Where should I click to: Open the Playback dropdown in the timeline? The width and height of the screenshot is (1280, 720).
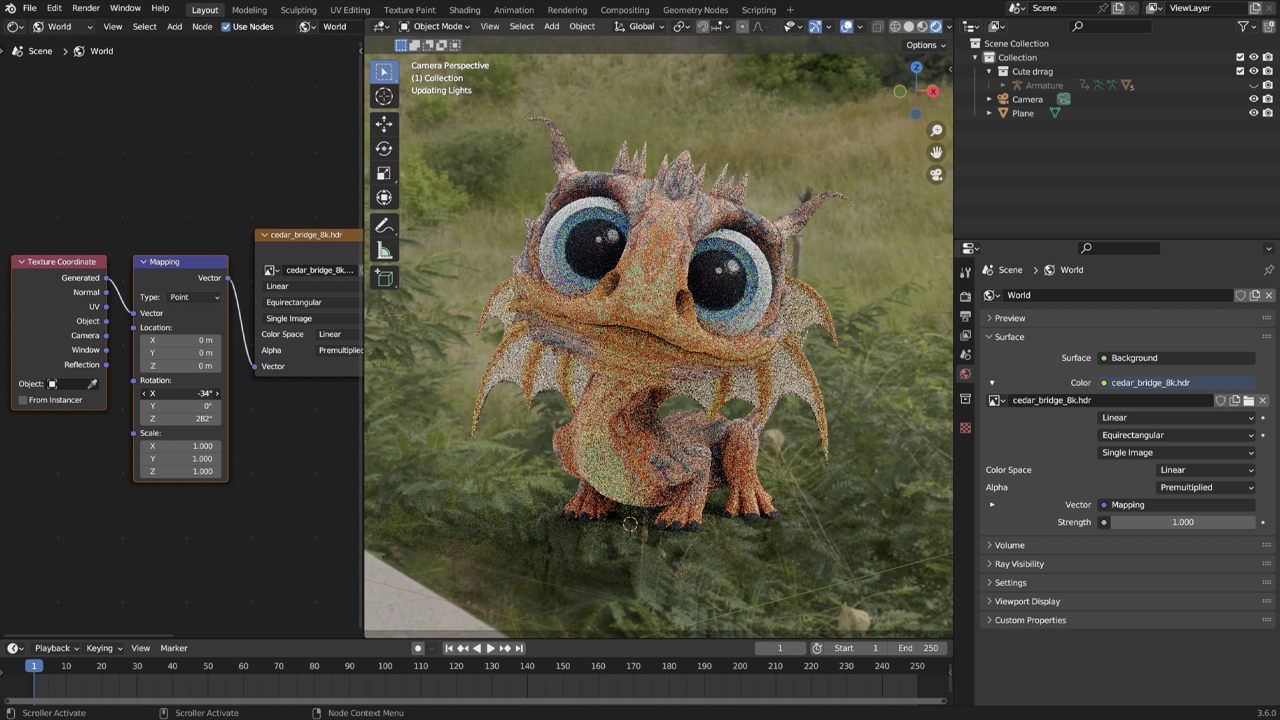coord(57,648)
